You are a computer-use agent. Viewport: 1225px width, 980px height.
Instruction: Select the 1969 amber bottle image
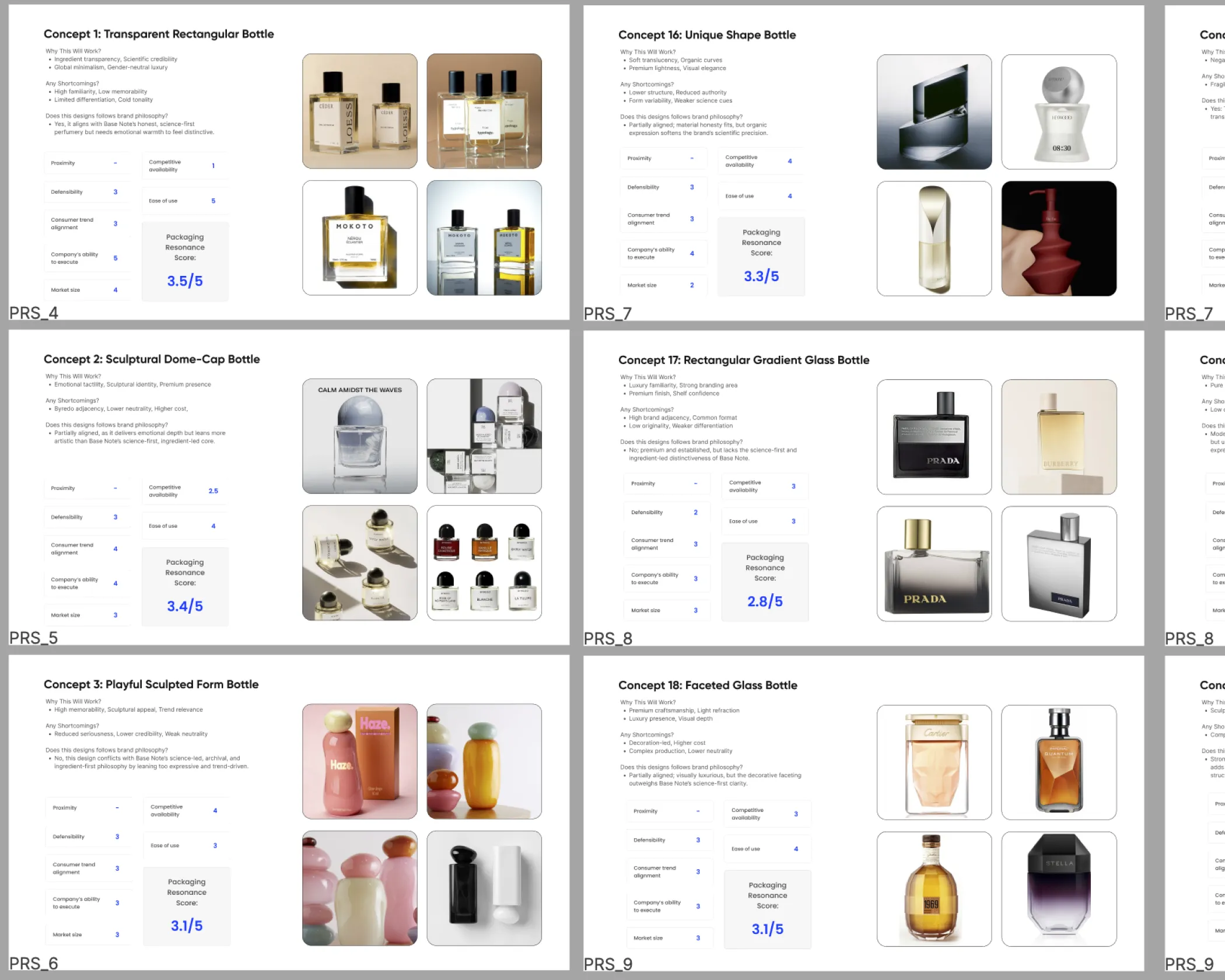click(934, 889)
